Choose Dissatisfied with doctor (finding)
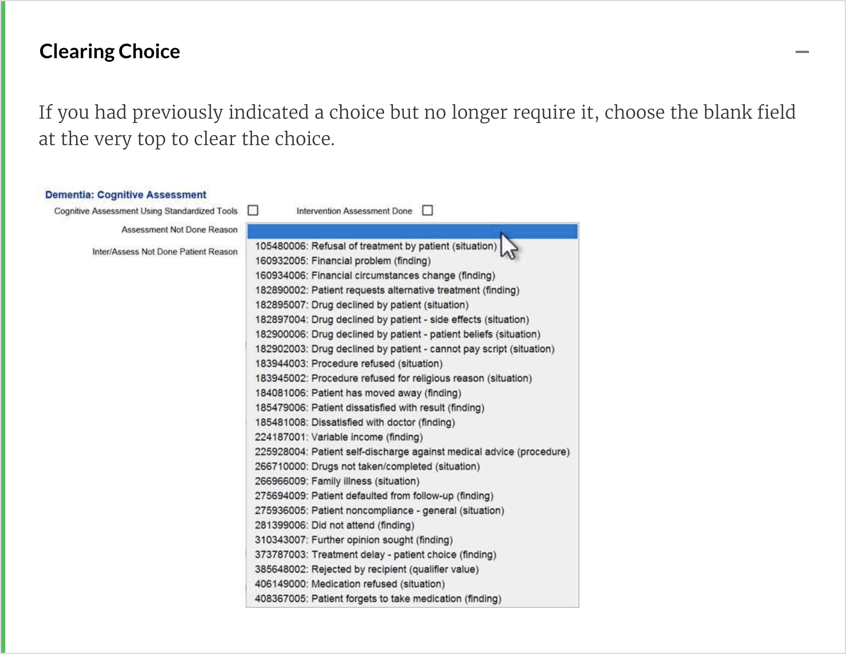 pyautogui.click(x=354, y=422)
